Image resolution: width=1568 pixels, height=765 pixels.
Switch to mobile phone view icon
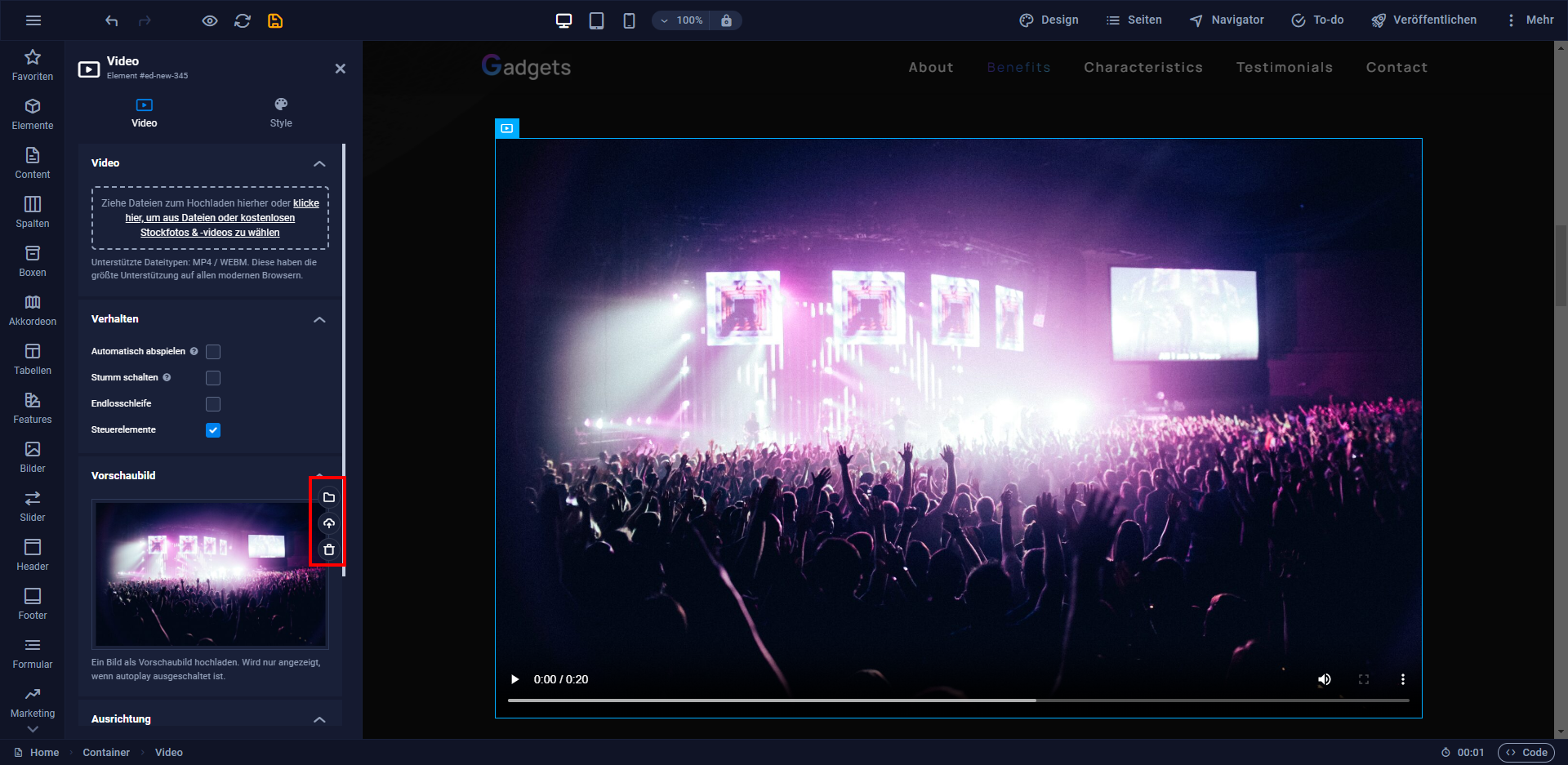(629, 20)
